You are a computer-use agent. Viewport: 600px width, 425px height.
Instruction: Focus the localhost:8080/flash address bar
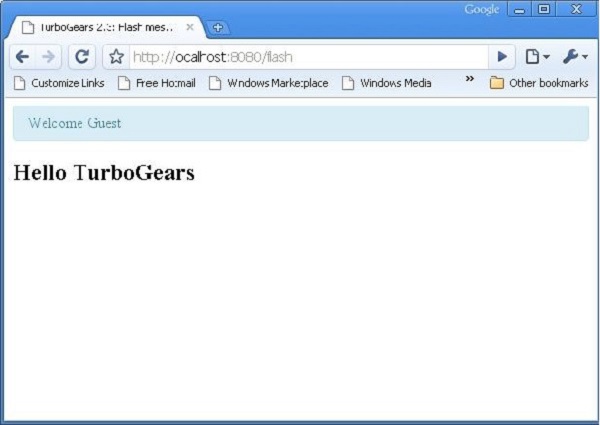point(300,57)
